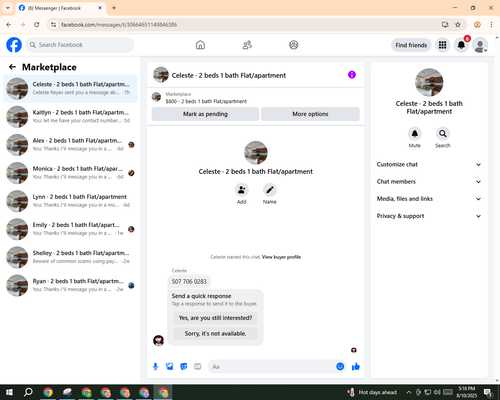The height and width of the screenshot is (400, 500).
Task: Mute conversation bell in right panel
Action: pyautogui.click(x=415, y=134)
